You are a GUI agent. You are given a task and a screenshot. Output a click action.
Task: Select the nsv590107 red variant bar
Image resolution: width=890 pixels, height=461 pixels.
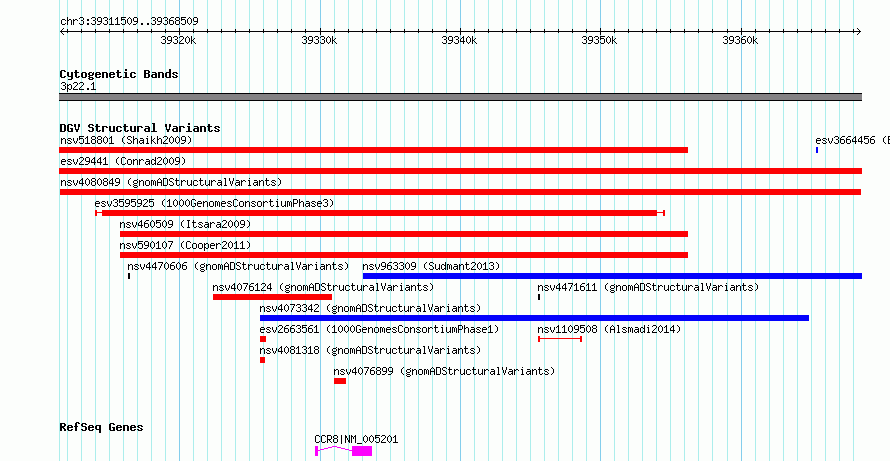point(404,255)
